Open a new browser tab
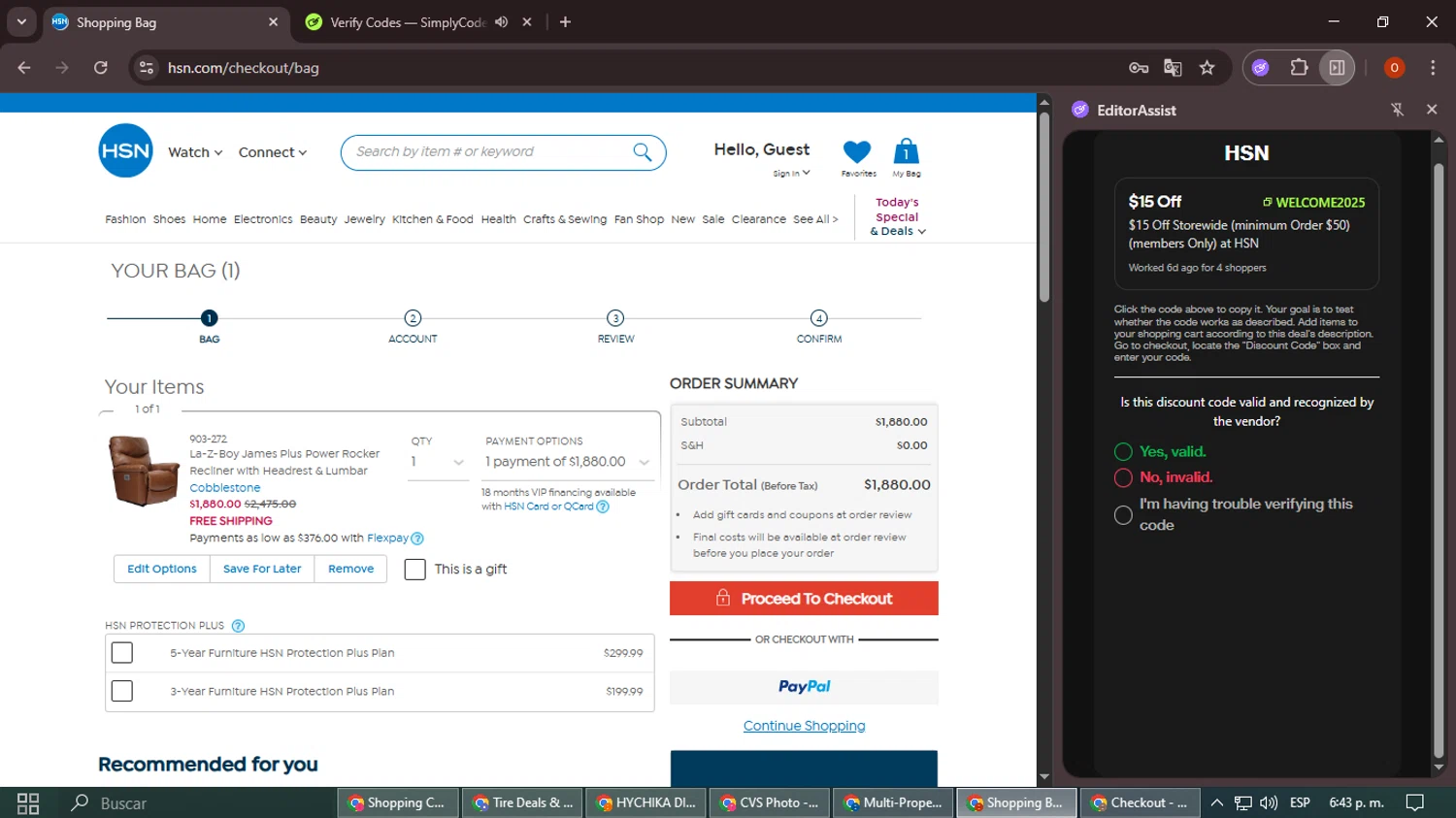 (x=565, y=22)
